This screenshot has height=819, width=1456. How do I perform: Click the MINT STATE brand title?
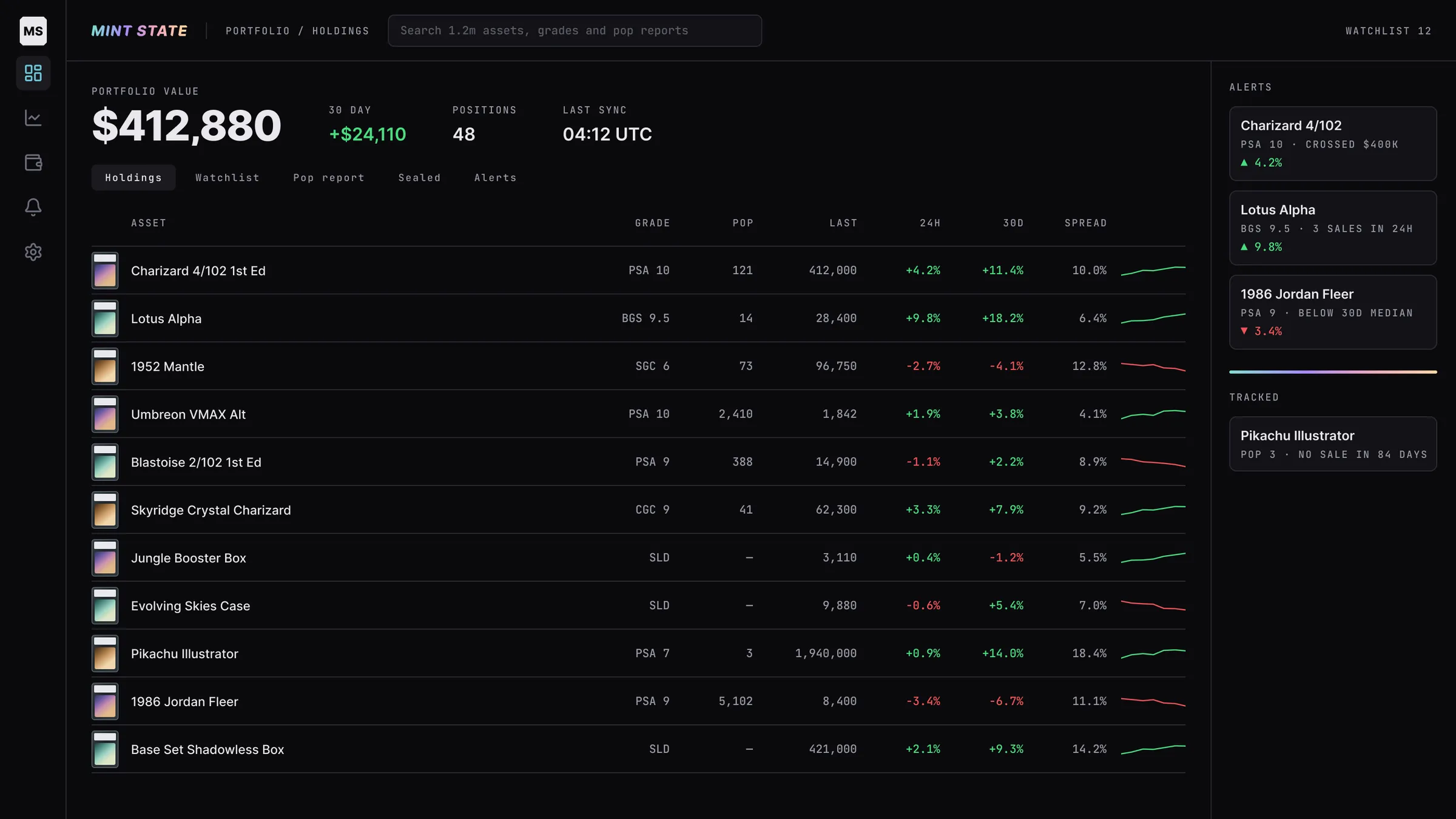coord(140,31)
